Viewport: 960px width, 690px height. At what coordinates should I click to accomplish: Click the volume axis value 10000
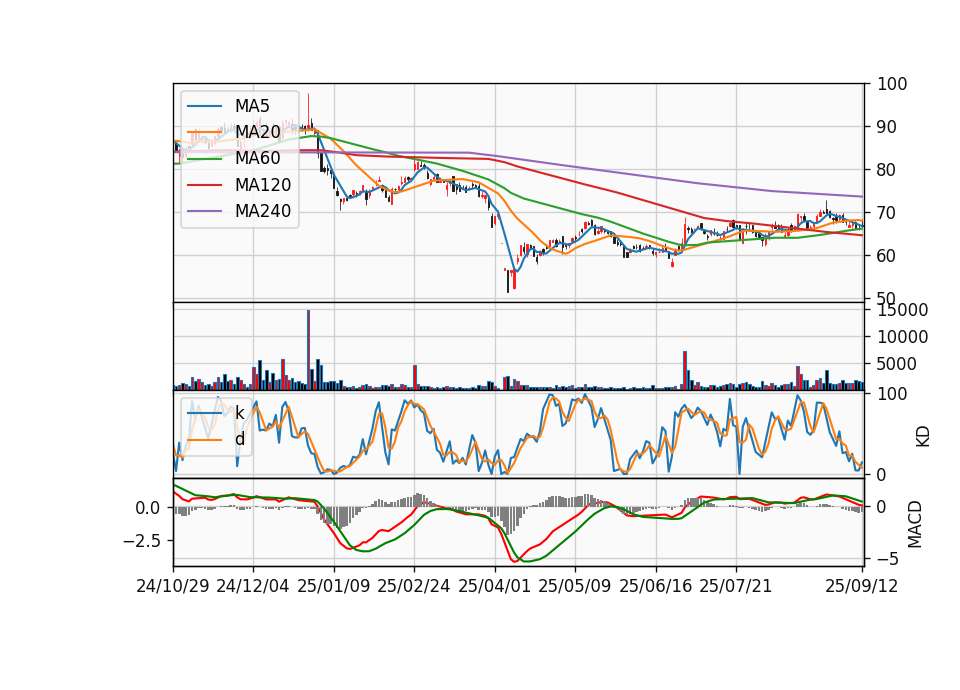point(902,337)
